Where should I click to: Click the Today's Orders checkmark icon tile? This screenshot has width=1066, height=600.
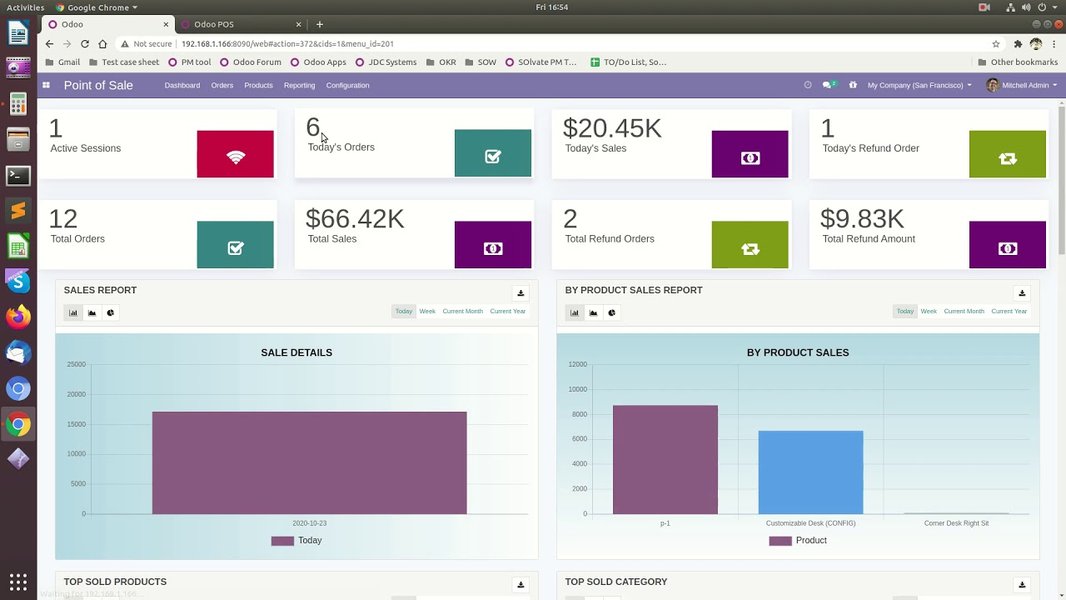(x=493, y=153)
